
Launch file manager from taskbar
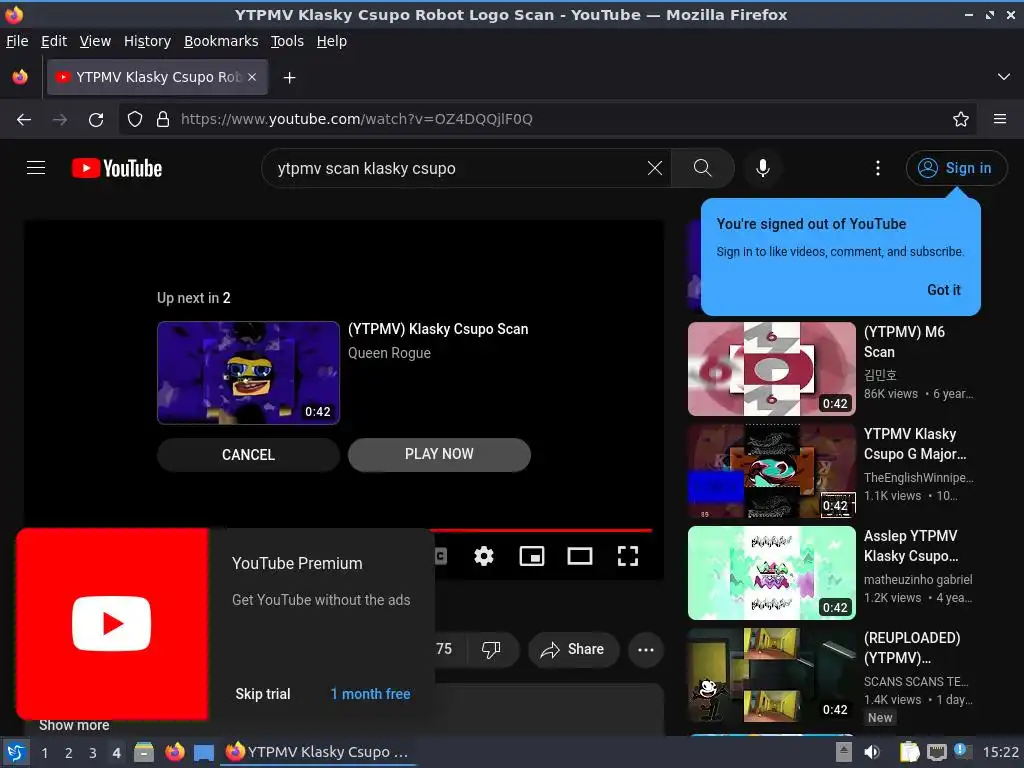[144, 752]
